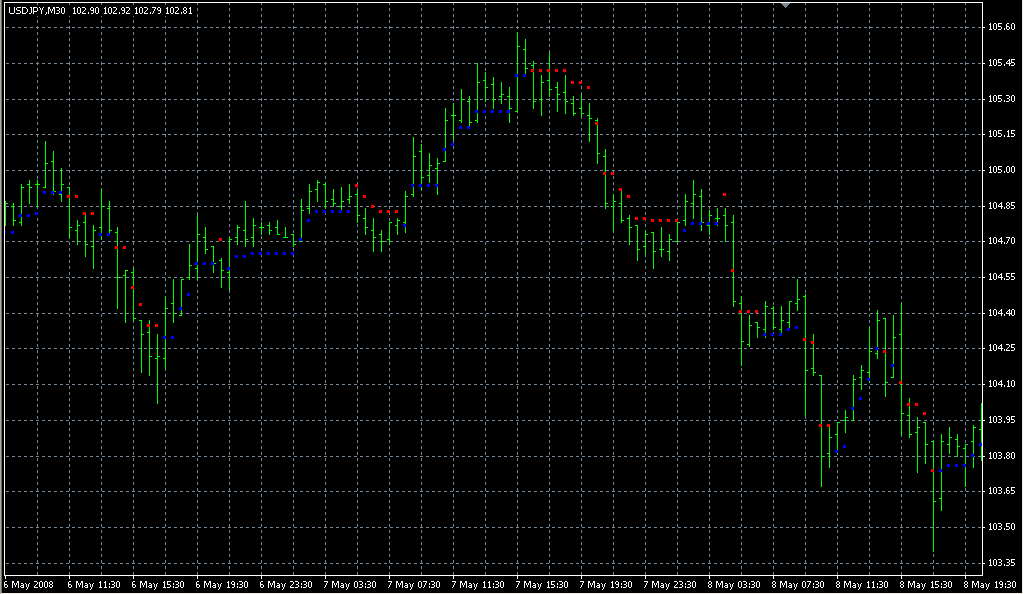Click the chart shift triangle marker at top
The width and height of the screenshot is (1024, 594).
point(786,5)
